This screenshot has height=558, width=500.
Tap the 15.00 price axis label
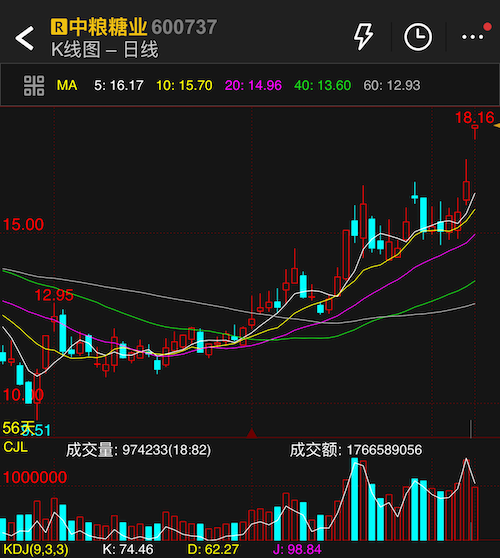point(23,225)
